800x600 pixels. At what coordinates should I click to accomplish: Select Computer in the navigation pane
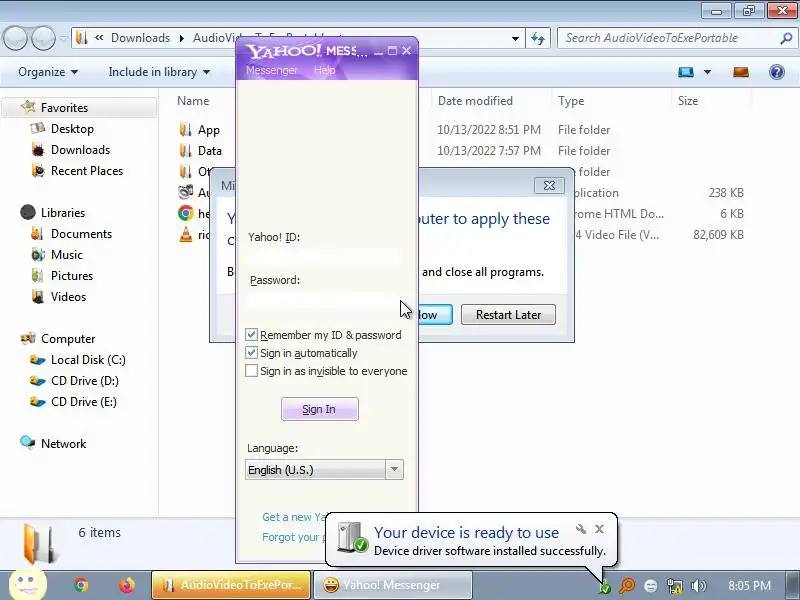(x=68, y=339)
